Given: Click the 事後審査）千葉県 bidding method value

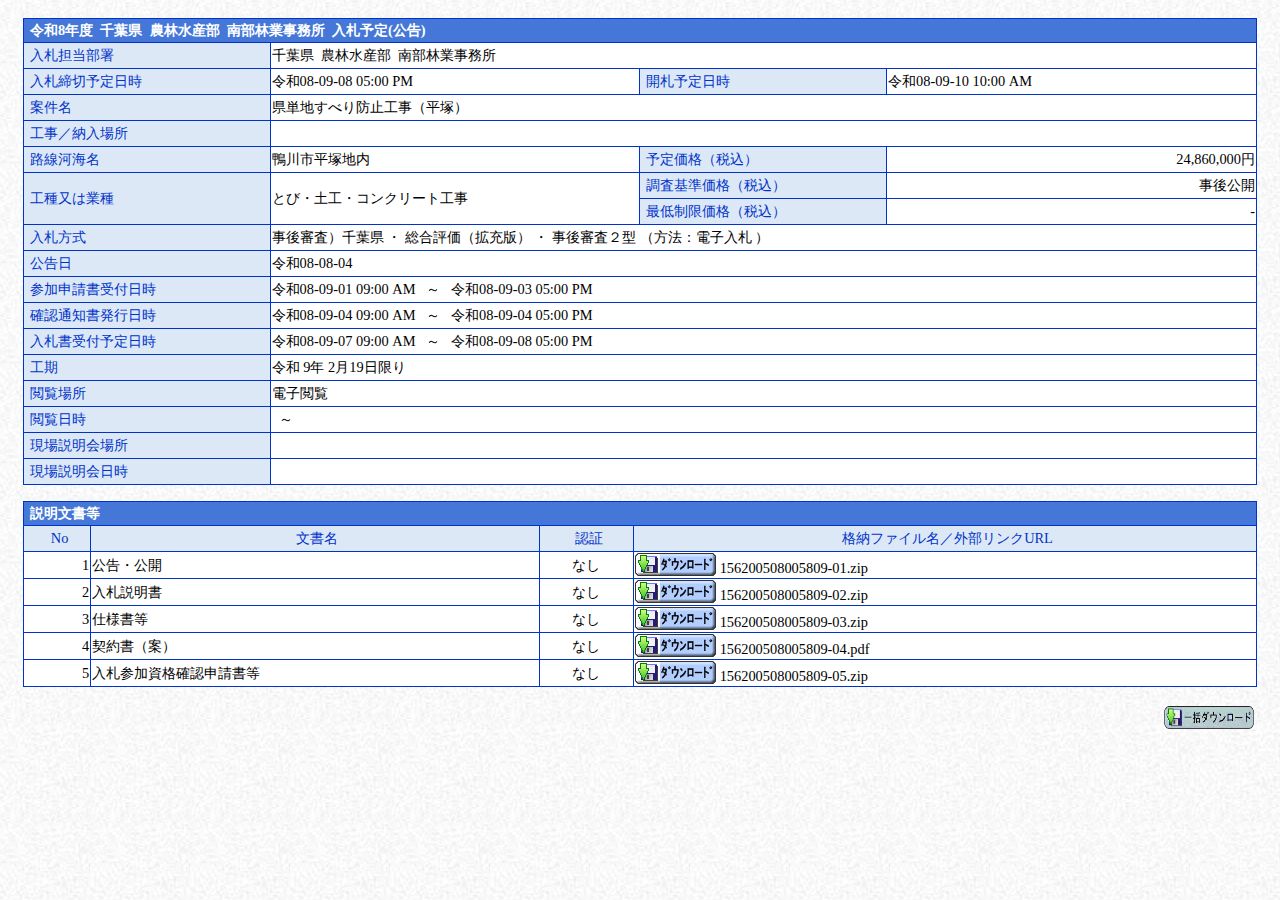Looking at the screenshot, I should pyautogui.click(x=519, y=237).
